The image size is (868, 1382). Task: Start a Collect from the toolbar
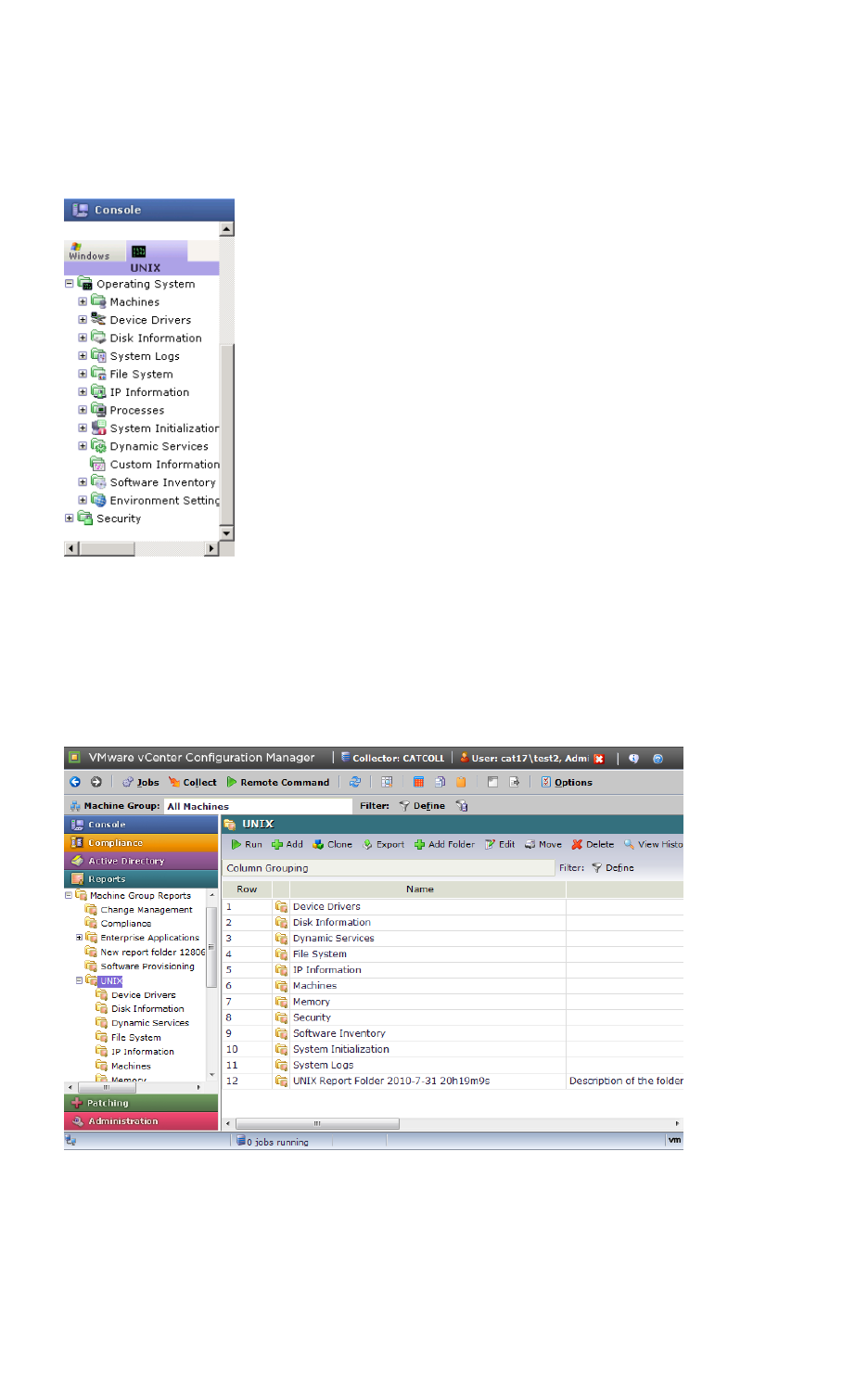click(x=193, y=782)
